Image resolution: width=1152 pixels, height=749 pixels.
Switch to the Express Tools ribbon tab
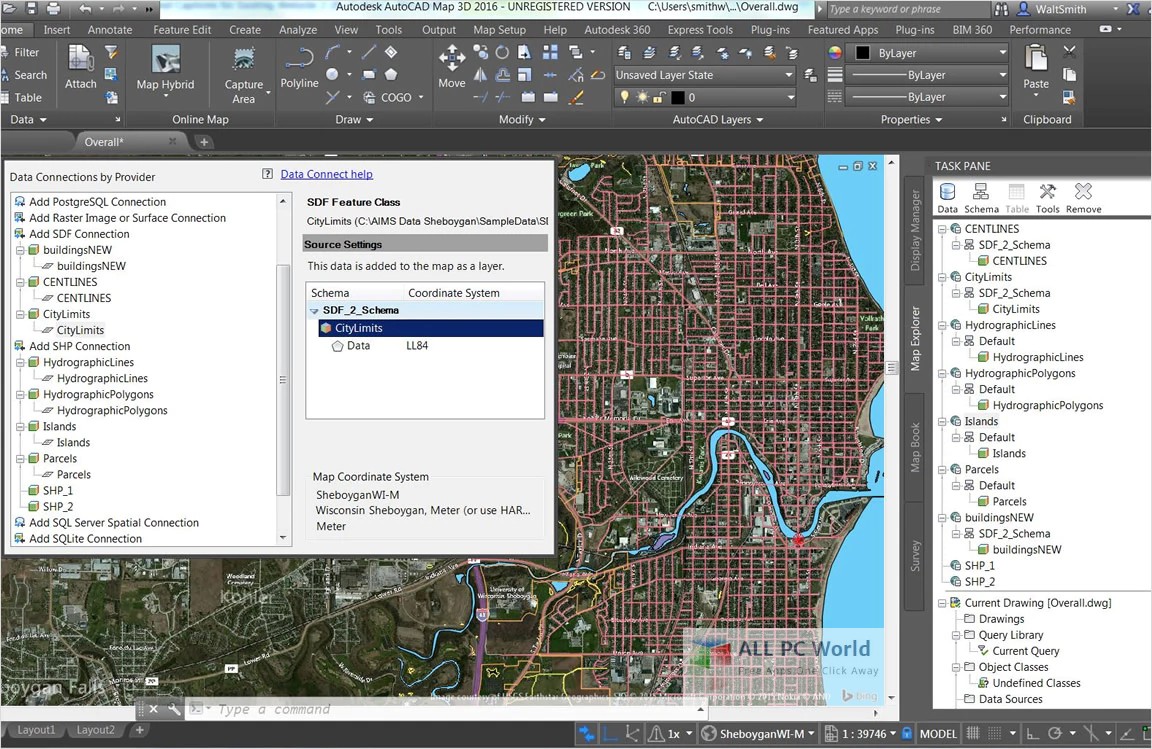click(700, 30)
